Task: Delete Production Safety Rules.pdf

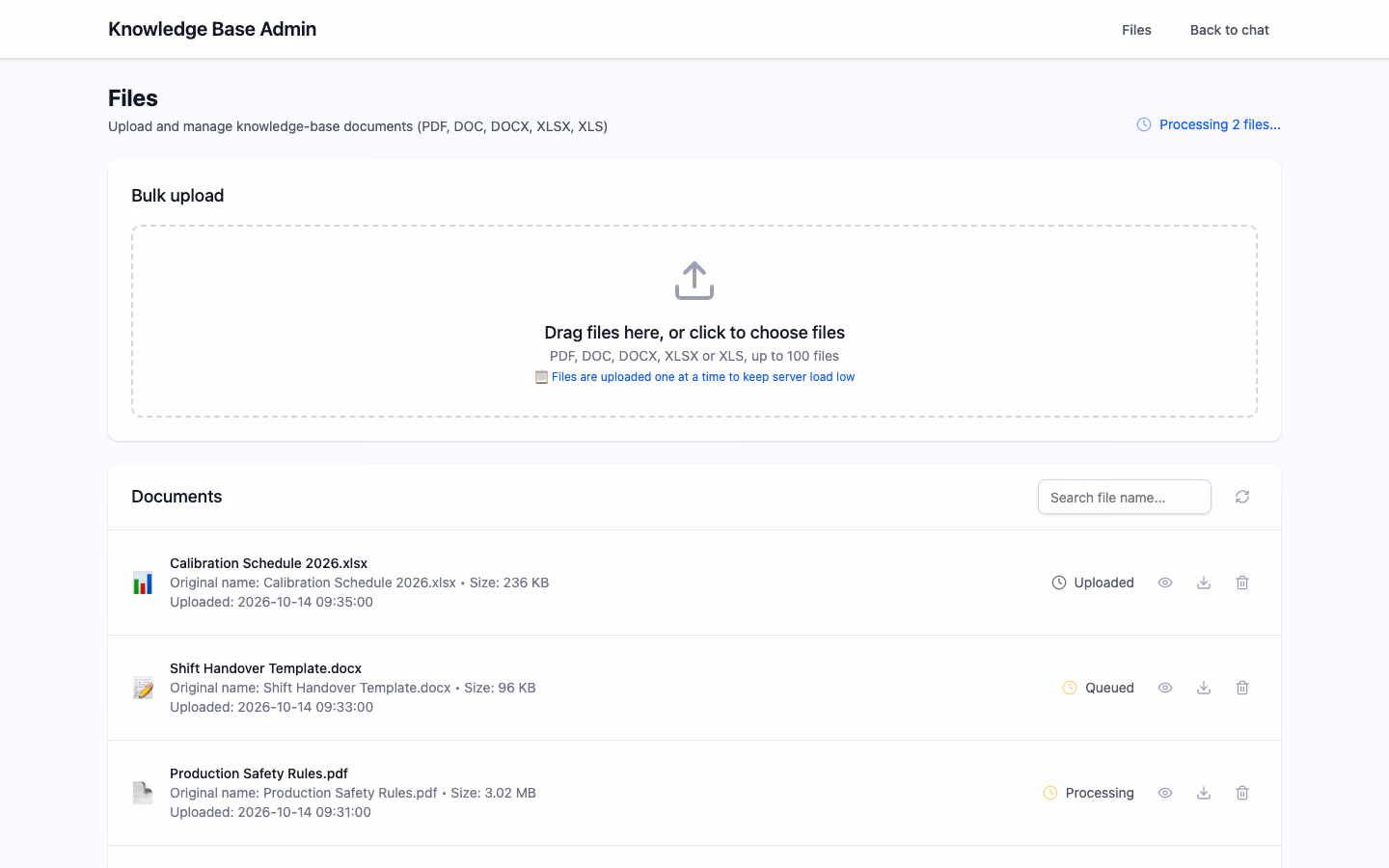Action: click(x=1242, y=793)
